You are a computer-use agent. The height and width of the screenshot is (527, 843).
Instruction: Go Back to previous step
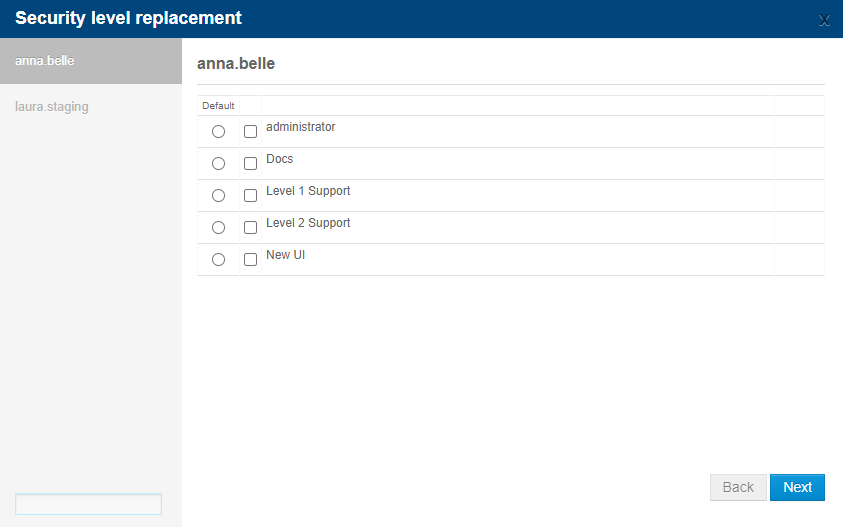click(738, 487)
